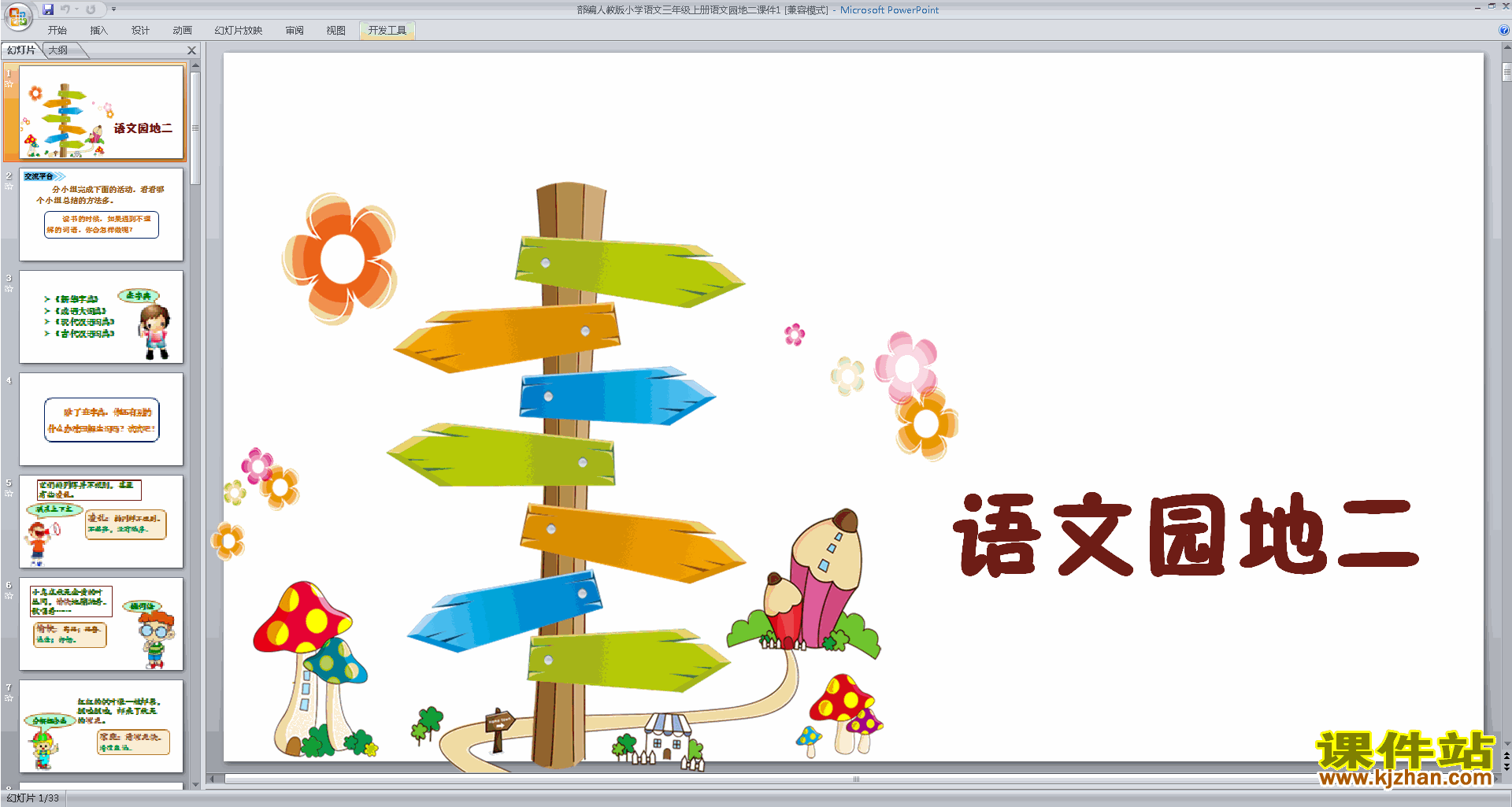Click thumbnail pane scrollbar down arrow
The width and height of the screenshot is (1512, 807).
click(x=195, y=785)
